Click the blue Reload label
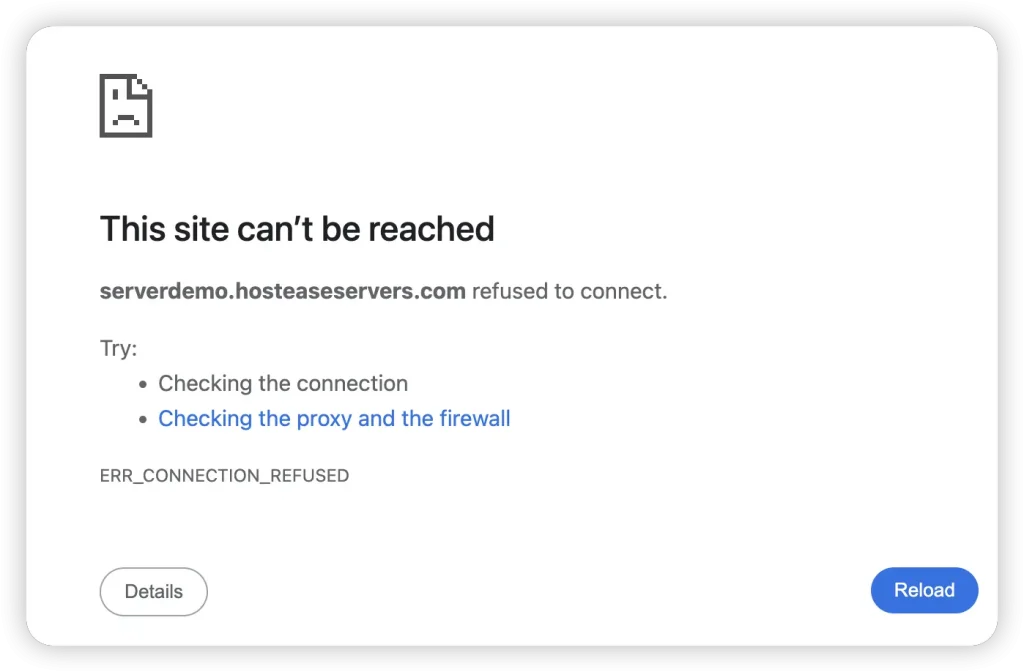The image size is (1024, 672). click(x=923, y=590)
